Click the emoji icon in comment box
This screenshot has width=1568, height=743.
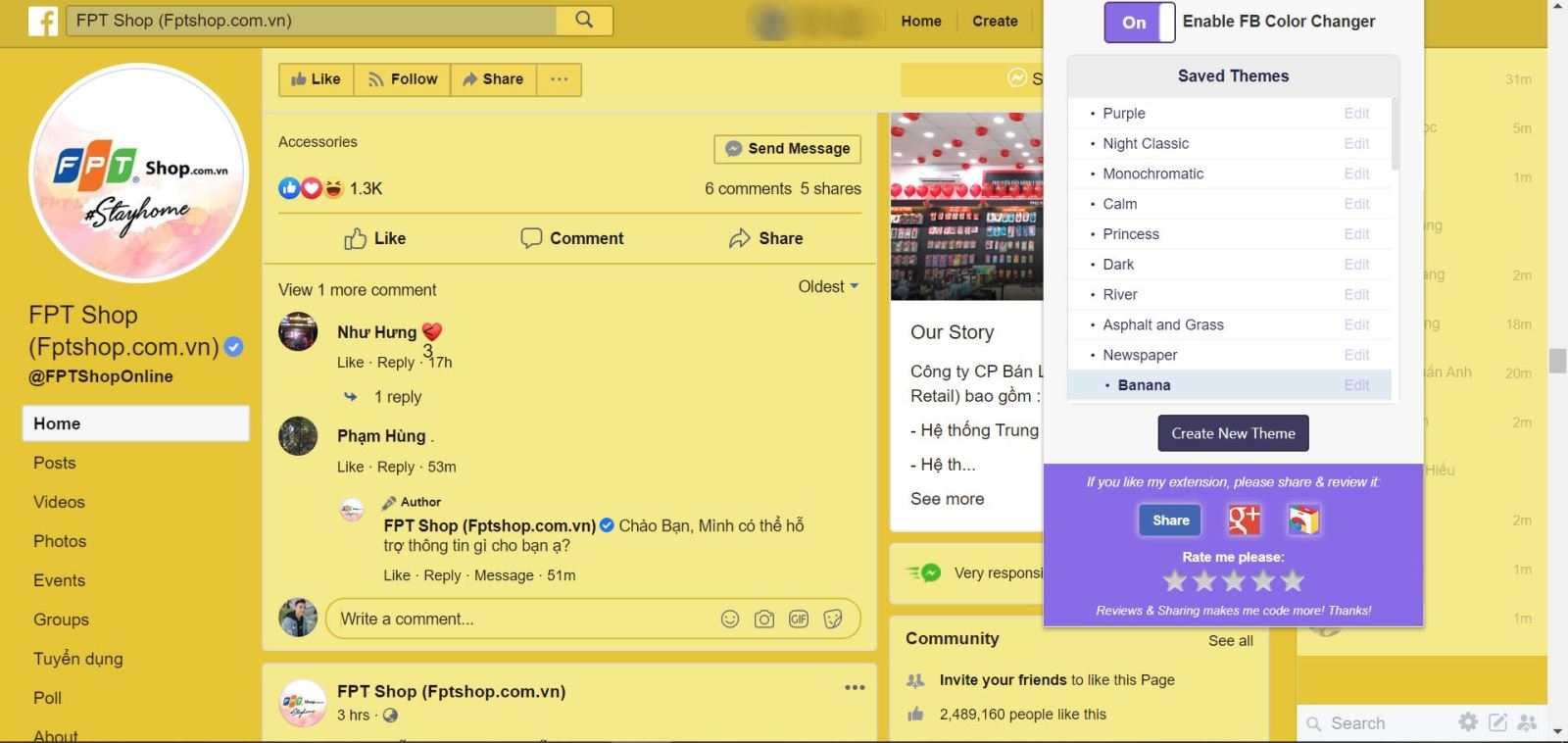pos(730,619)
